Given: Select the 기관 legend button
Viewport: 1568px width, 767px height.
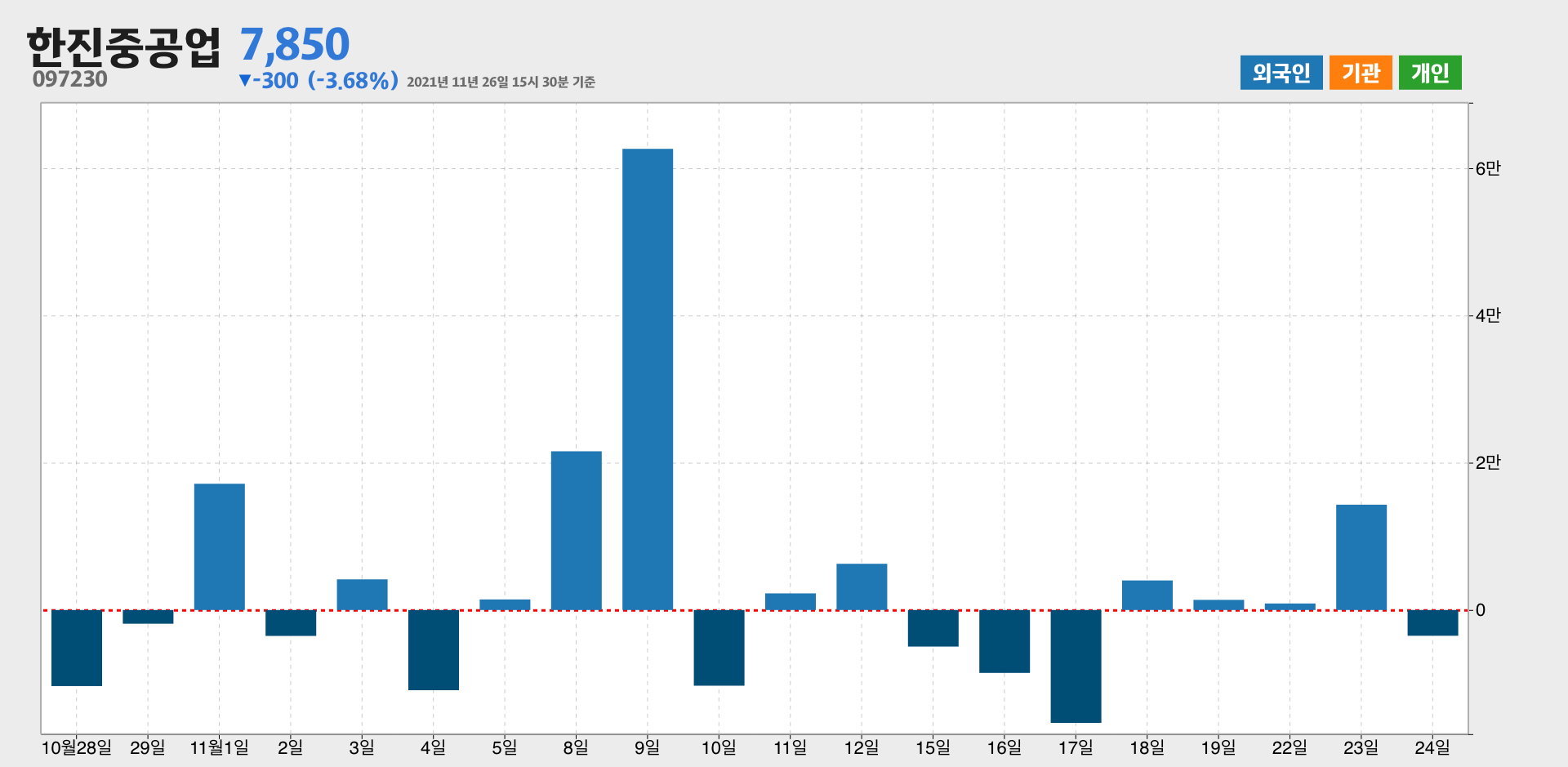Looking at the screenshot, I should point(1361,73).
